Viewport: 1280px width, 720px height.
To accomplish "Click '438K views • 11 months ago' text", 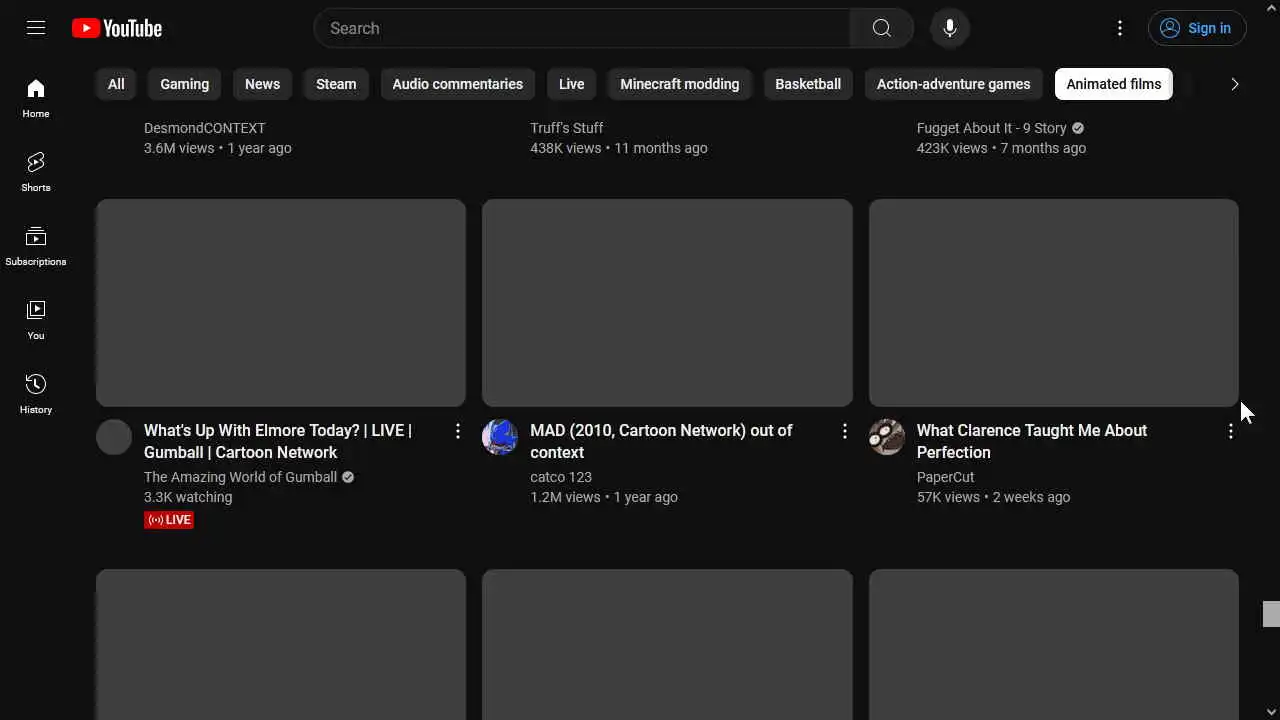I will tap(619, 148).
